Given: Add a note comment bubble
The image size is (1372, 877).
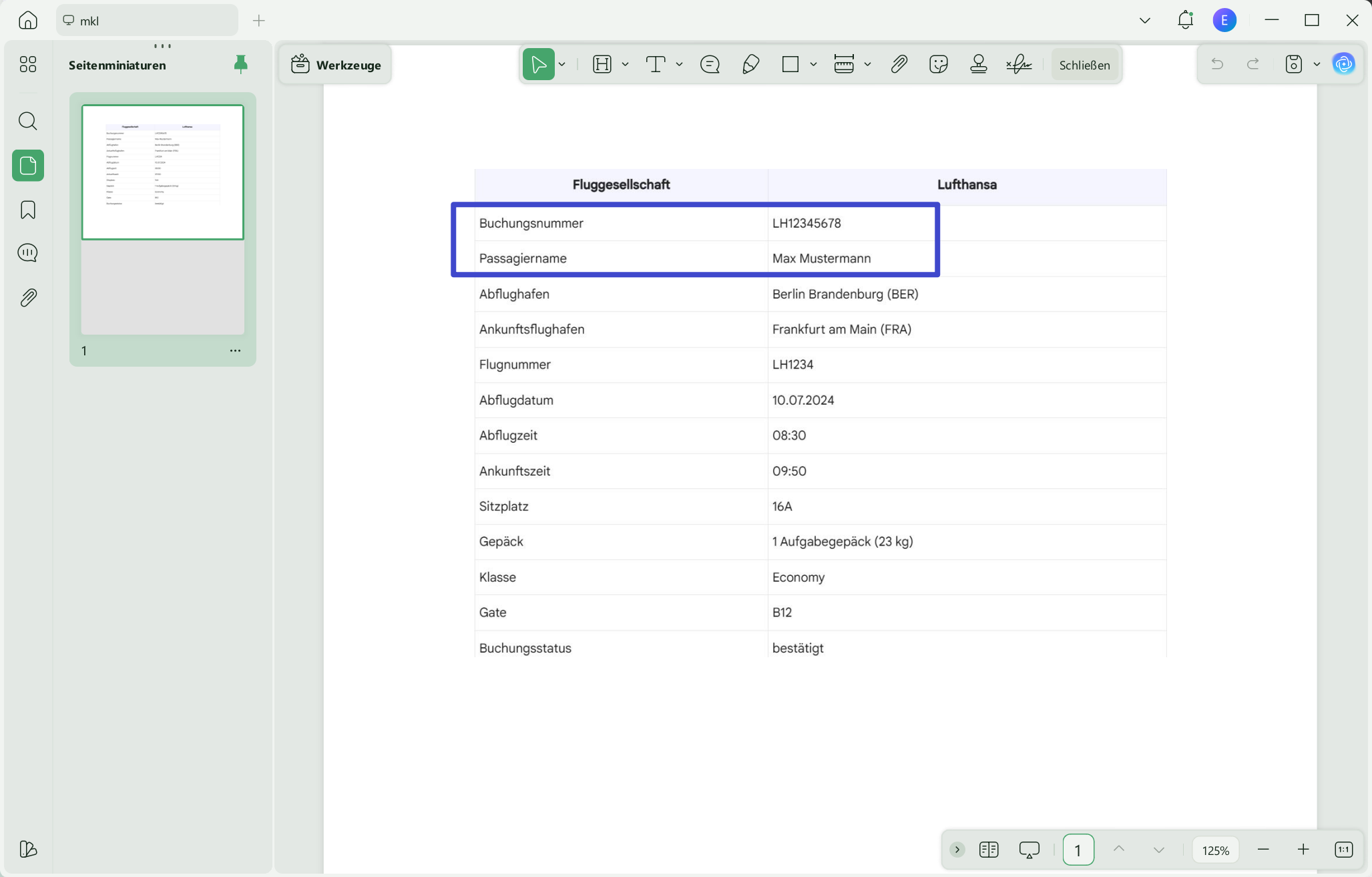Looking at the screenshot, I should click(x=710, y=64).
